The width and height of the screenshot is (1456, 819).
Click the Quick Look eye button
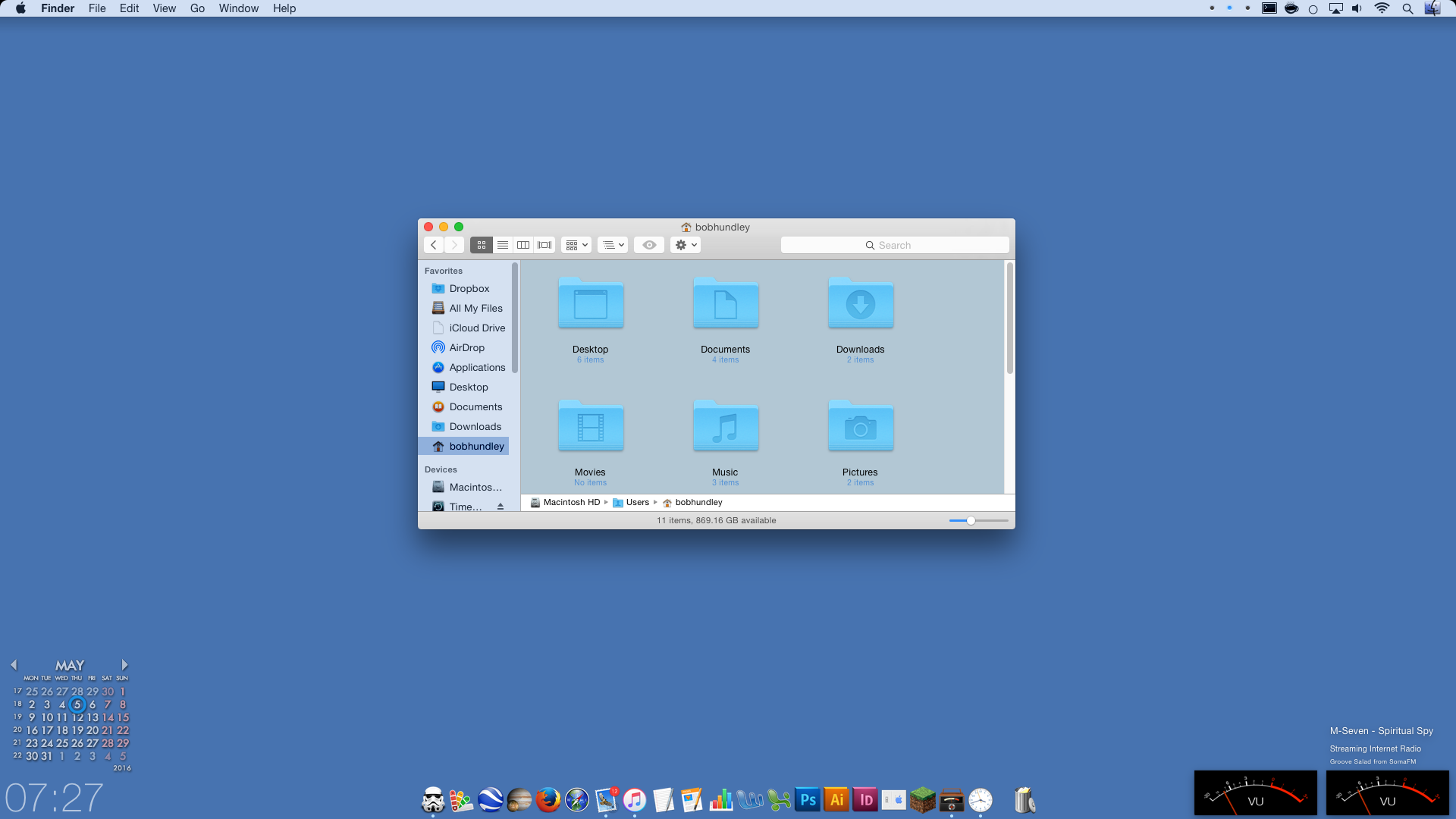[649, 245]
